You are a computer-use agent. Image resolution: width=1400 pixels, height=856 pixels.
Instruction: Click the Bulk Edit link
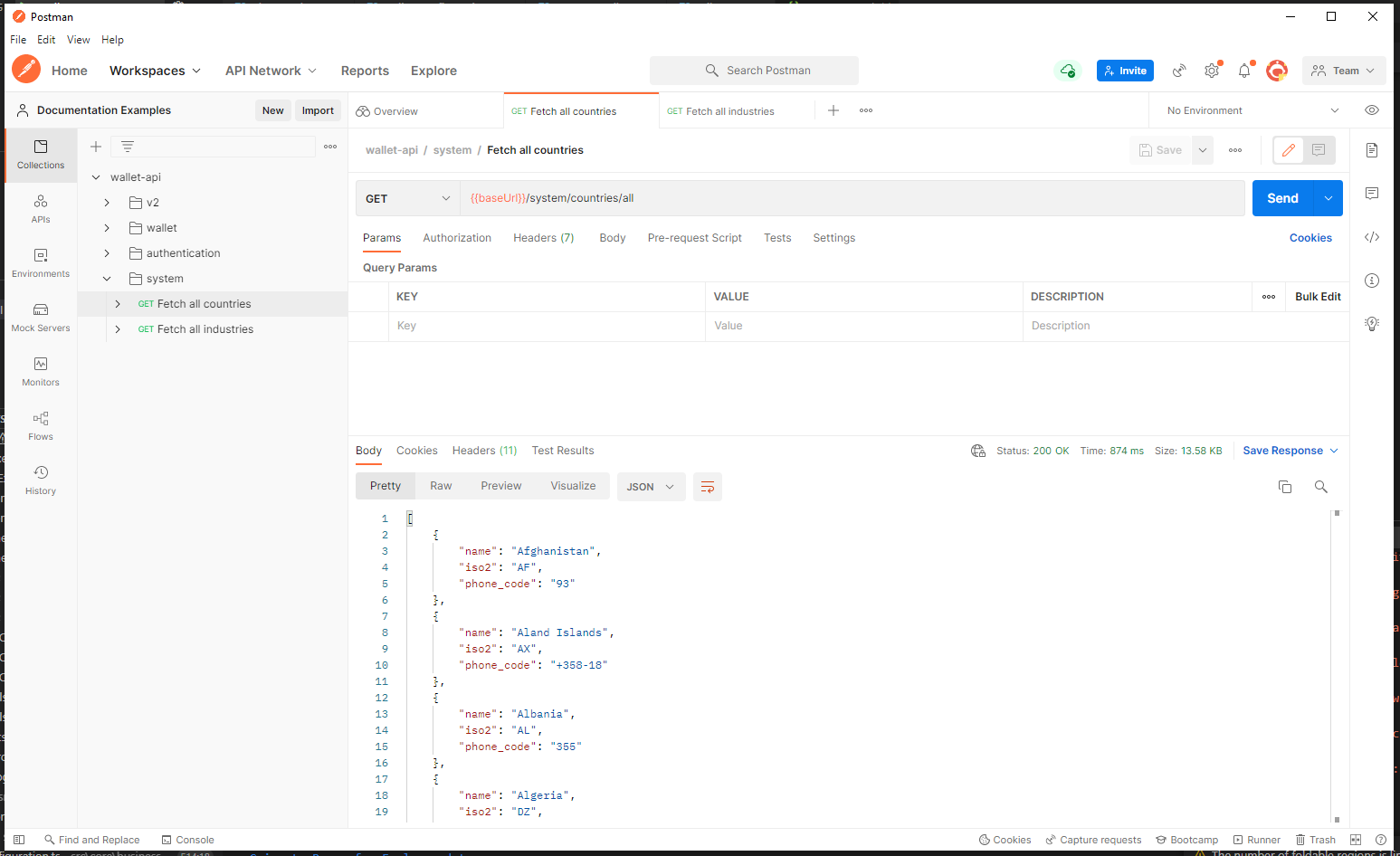(x=1318, y=297)
